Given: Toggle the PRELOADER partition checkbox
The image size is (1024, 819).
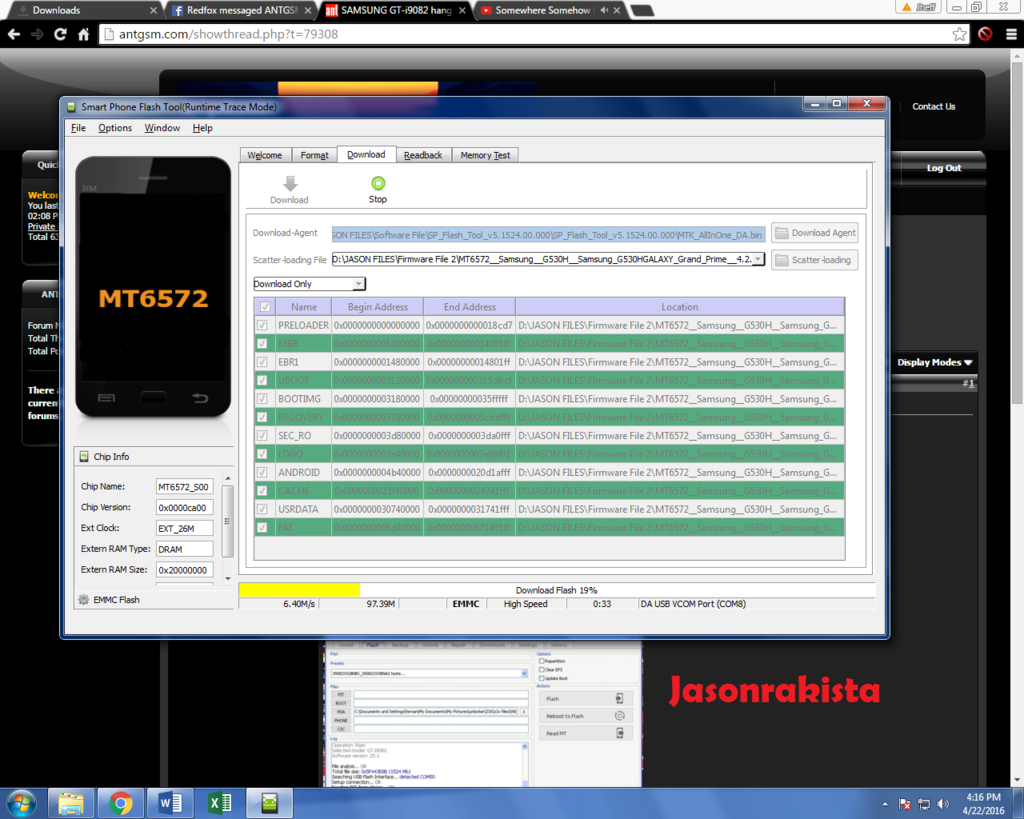Looking at the screenshot, I should click(263, 326).
